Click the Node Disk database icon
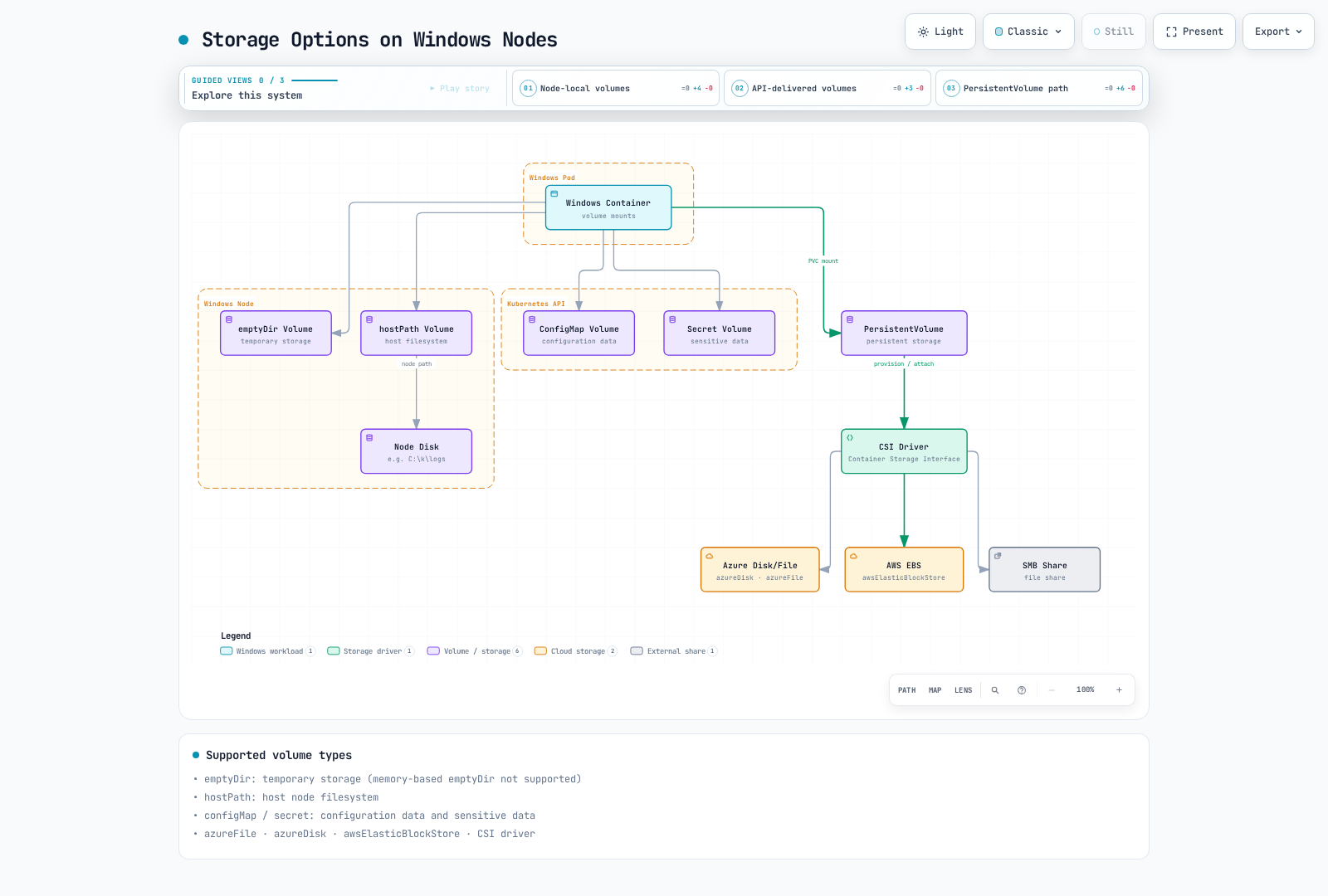This screenshot has height=896, width=1328. 369,437
